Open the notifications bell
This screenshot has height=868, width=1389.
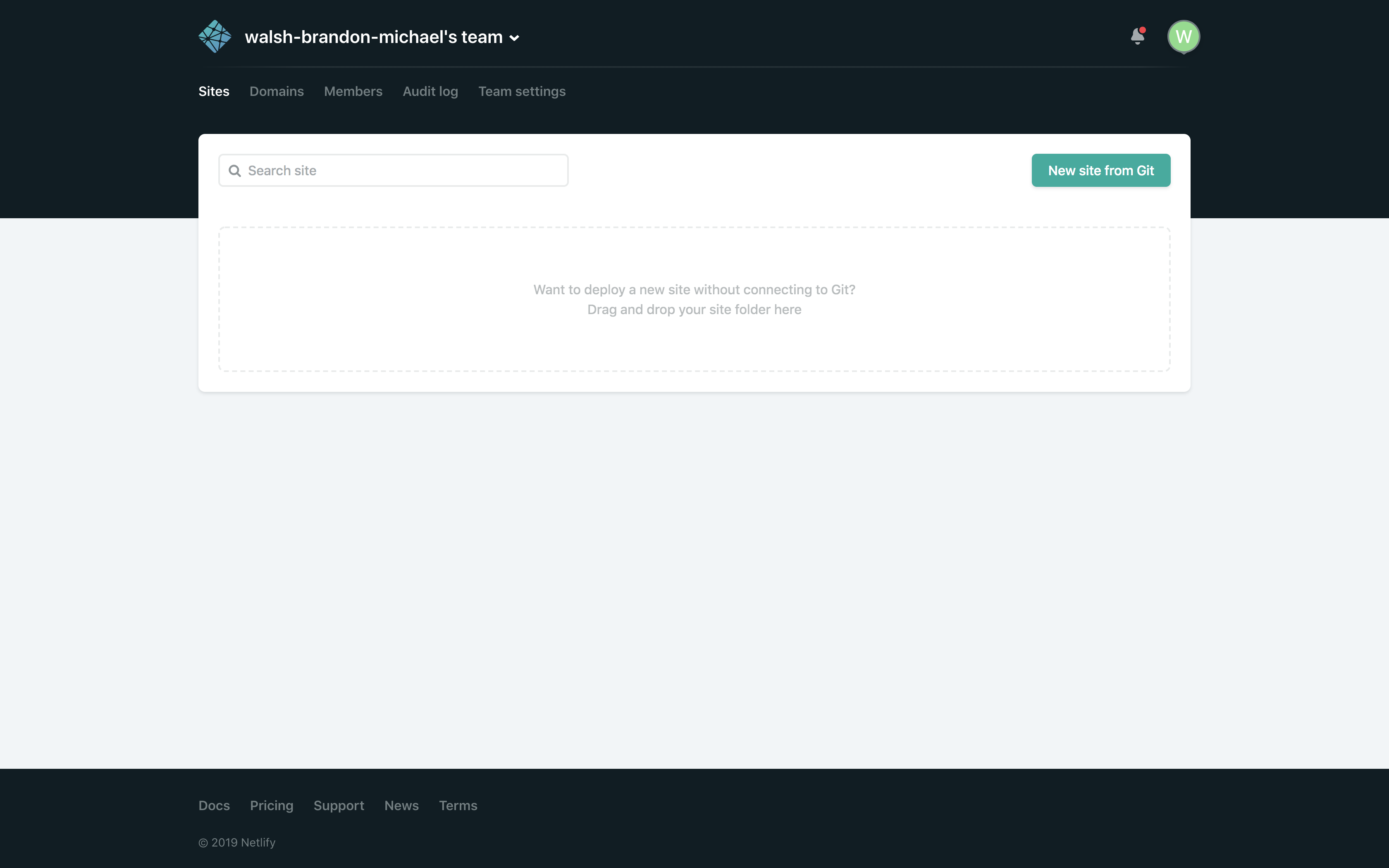[x=1138, y=37]
